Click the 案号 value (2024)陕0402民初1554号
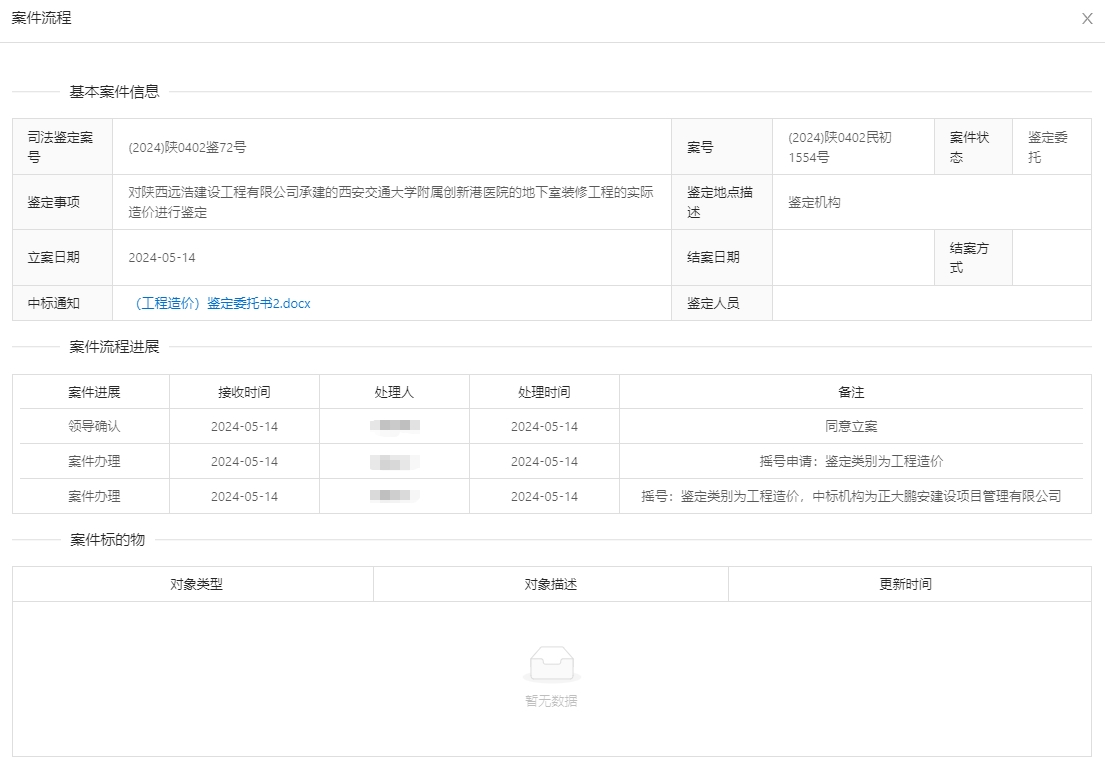This screenshot has width=1105, height=768. click(839, 147)
